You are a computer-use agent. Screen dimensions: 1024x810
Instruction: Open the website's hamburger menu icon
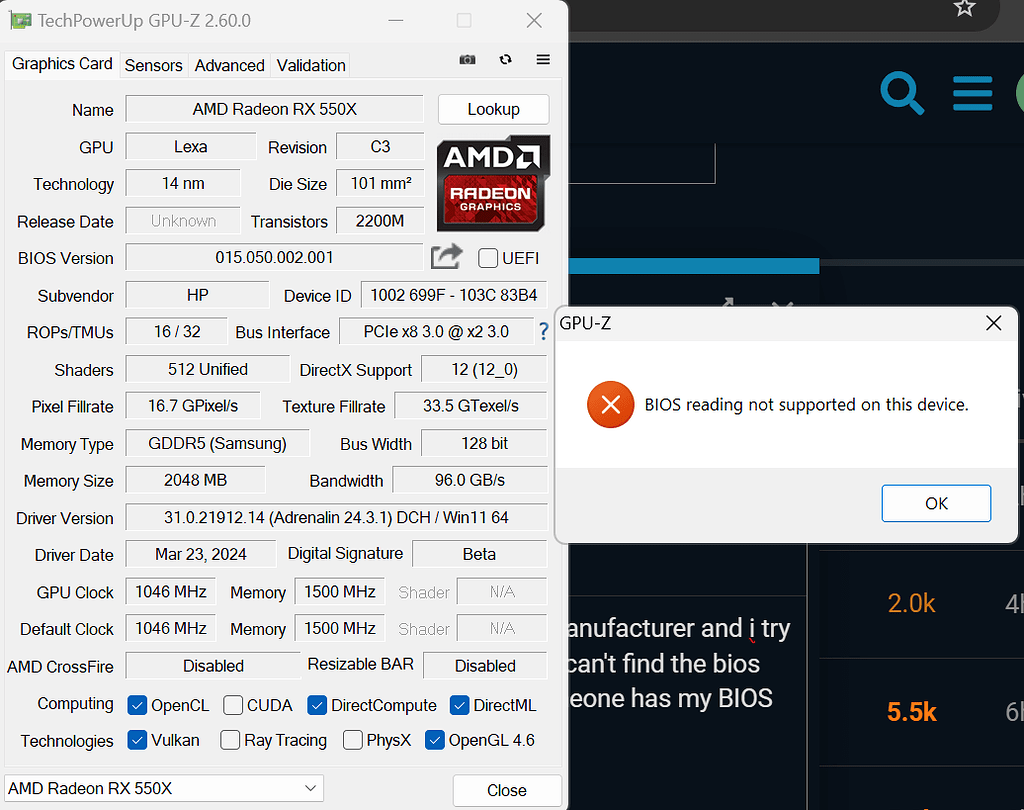point(972,93)
